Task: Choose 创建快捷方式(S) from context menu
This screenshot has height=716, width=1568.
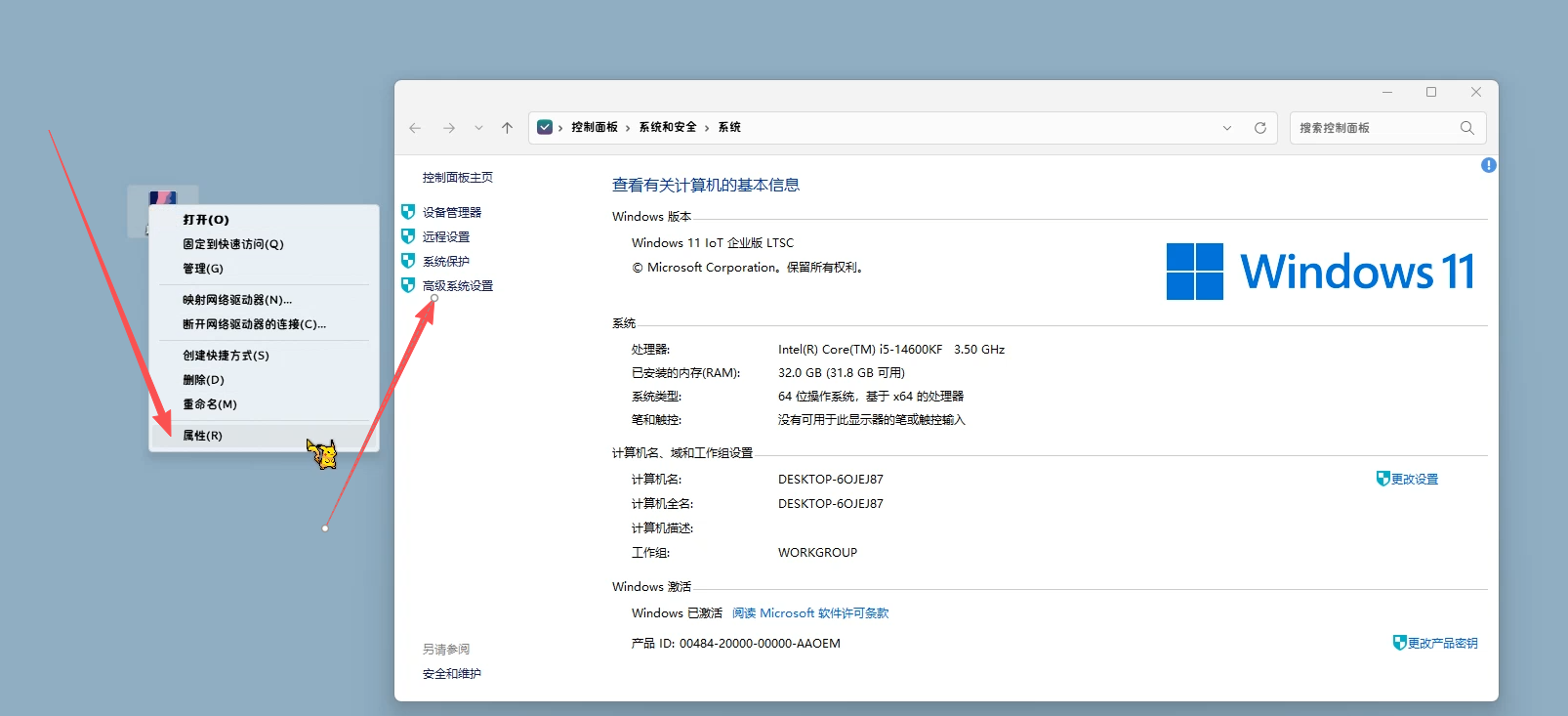Action: 226,356
